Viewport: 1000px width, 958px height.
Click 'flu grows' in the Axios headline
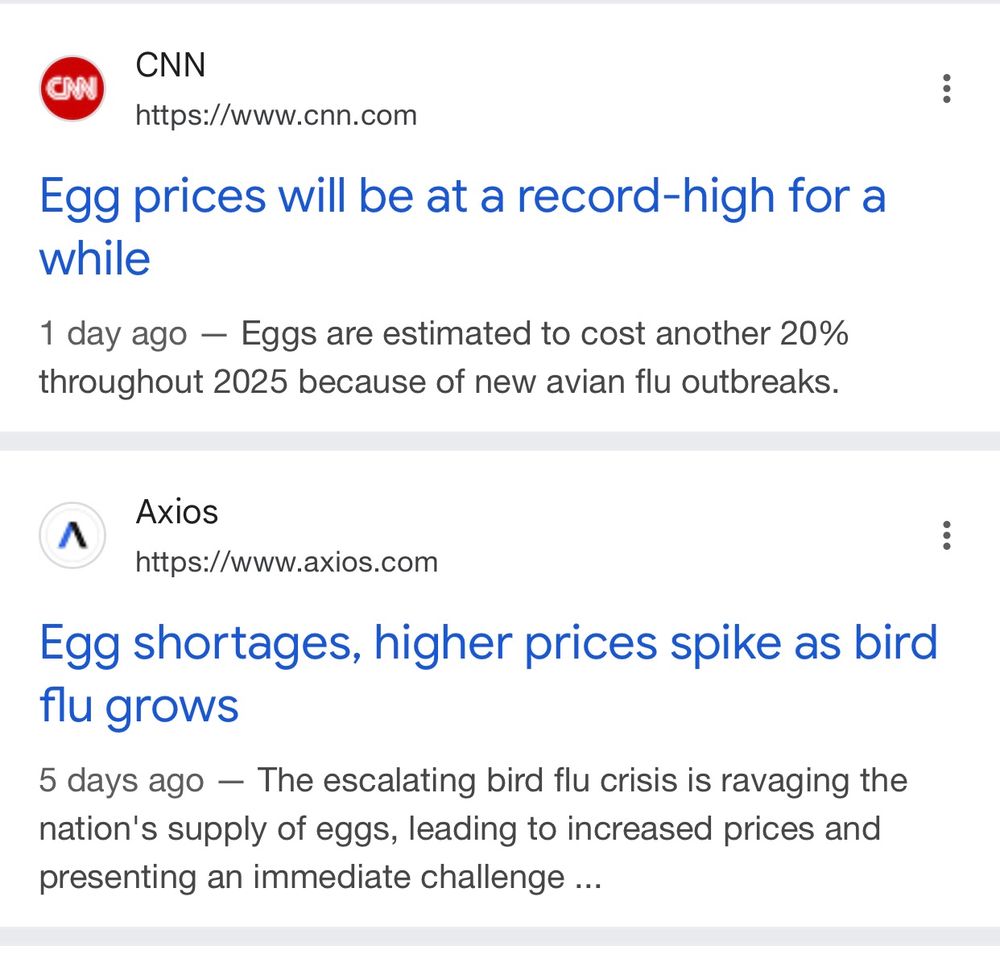(x=138, y=705)
